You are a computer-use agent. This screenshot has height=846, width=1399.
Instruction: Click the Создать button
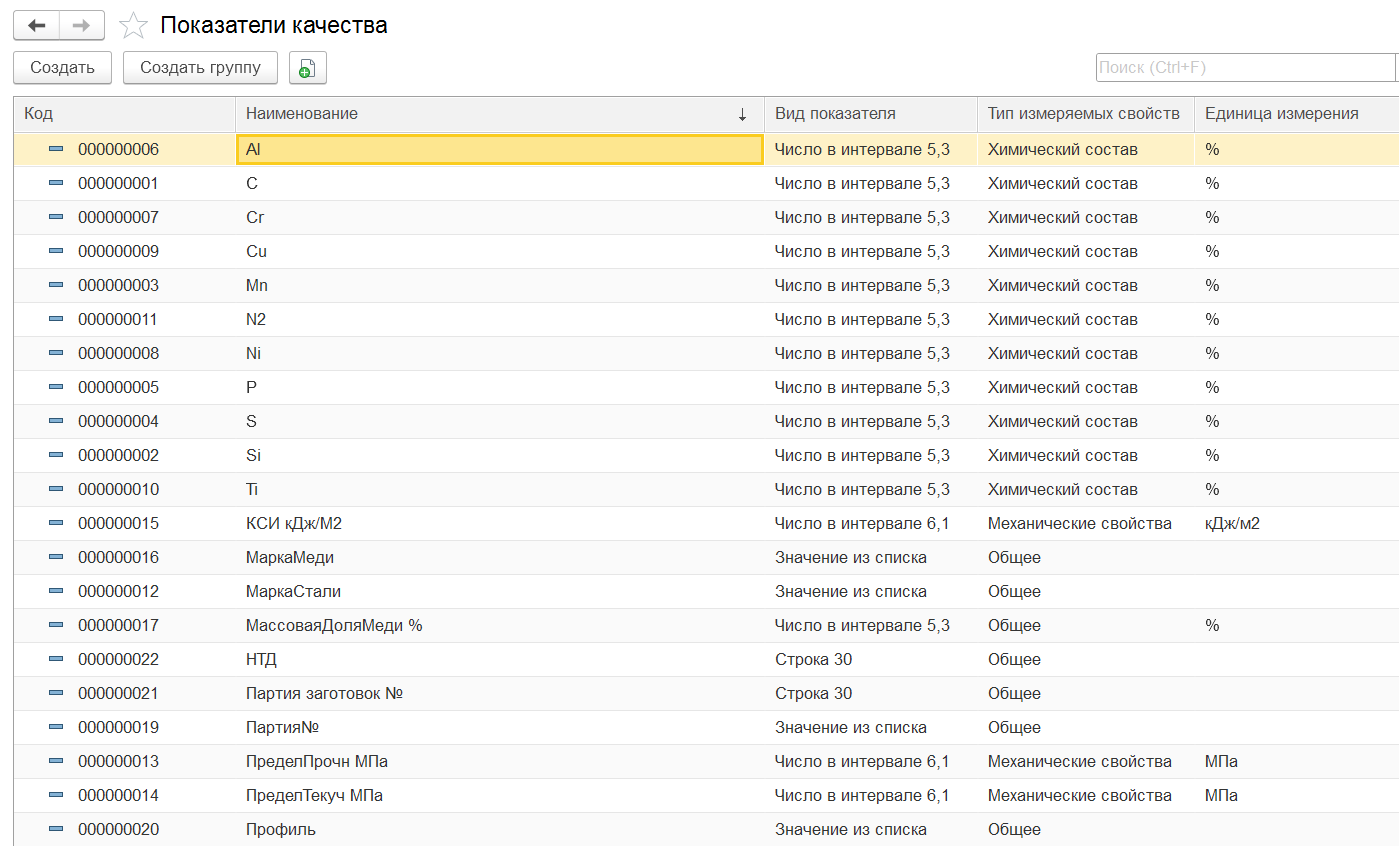(62, 68)
